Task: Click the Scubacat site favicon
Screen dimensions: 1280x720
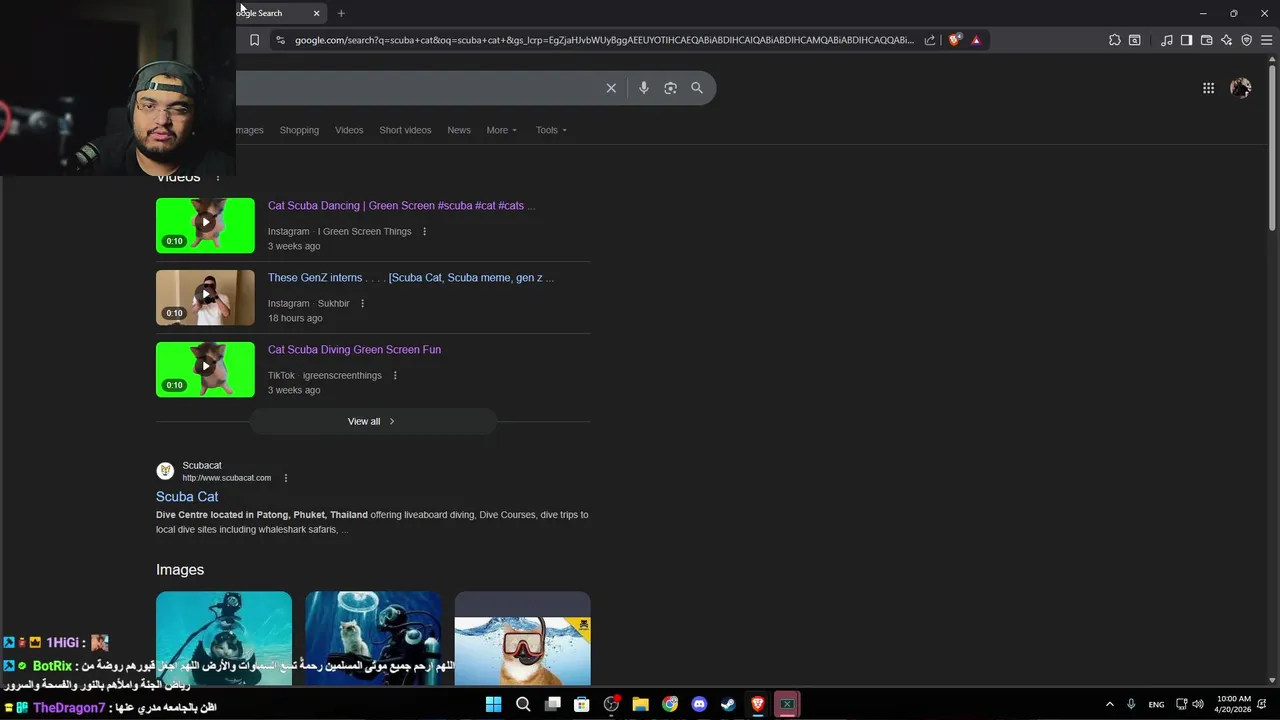Action: pos(165,470)
